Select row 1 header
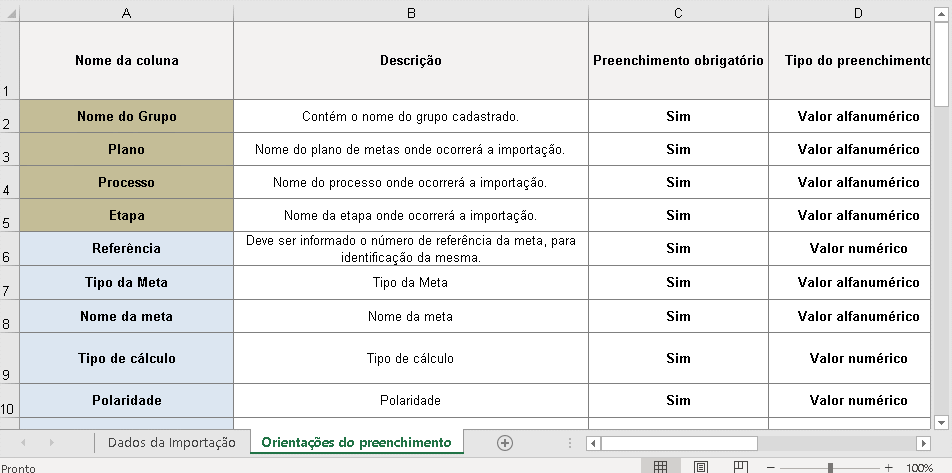The width and height of the screenshot is (952, 473). (x=9, y=61)
